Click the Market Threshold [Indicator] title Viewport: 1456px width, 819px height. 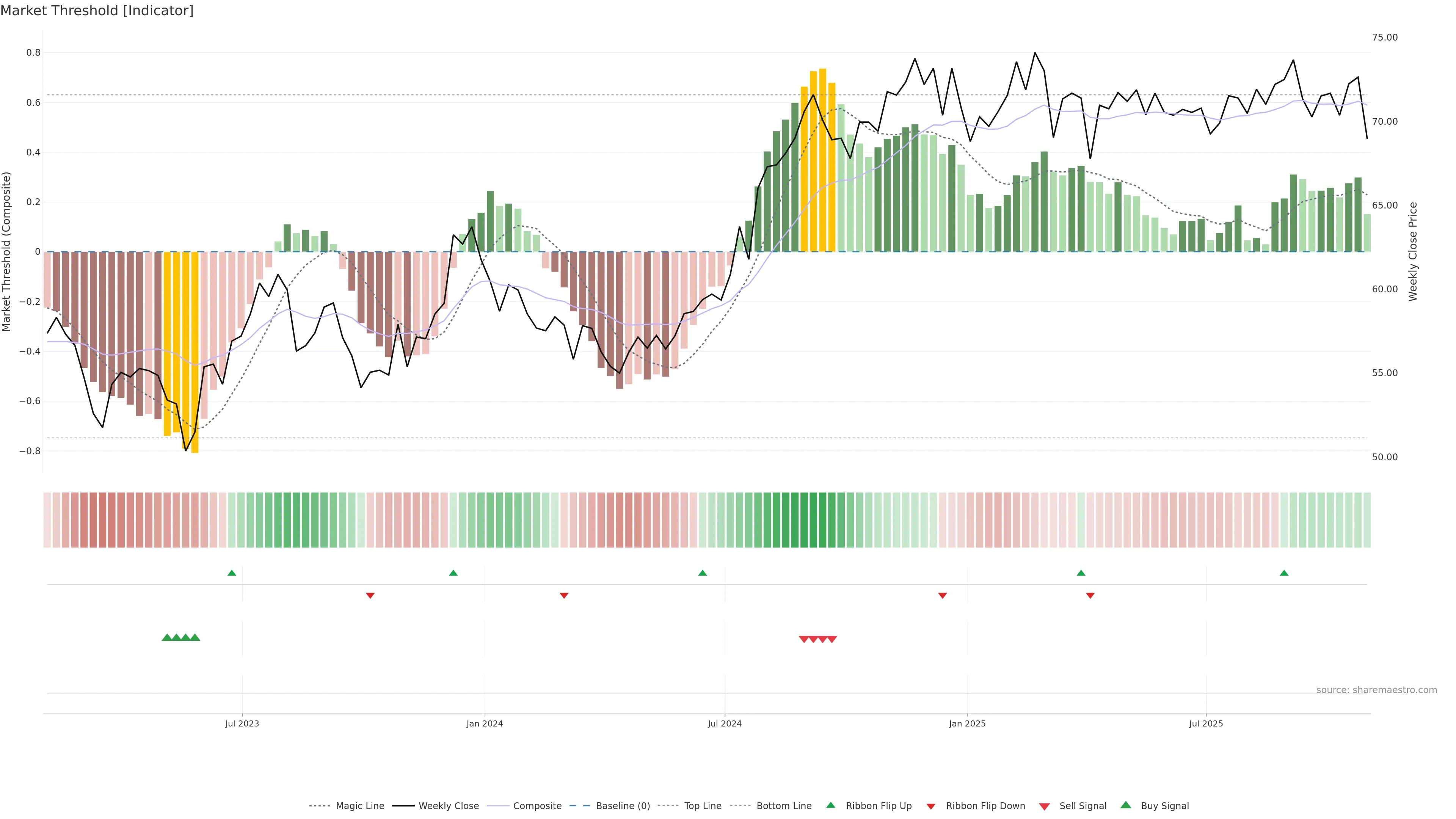pyautogui.click(x=97, y=11)
